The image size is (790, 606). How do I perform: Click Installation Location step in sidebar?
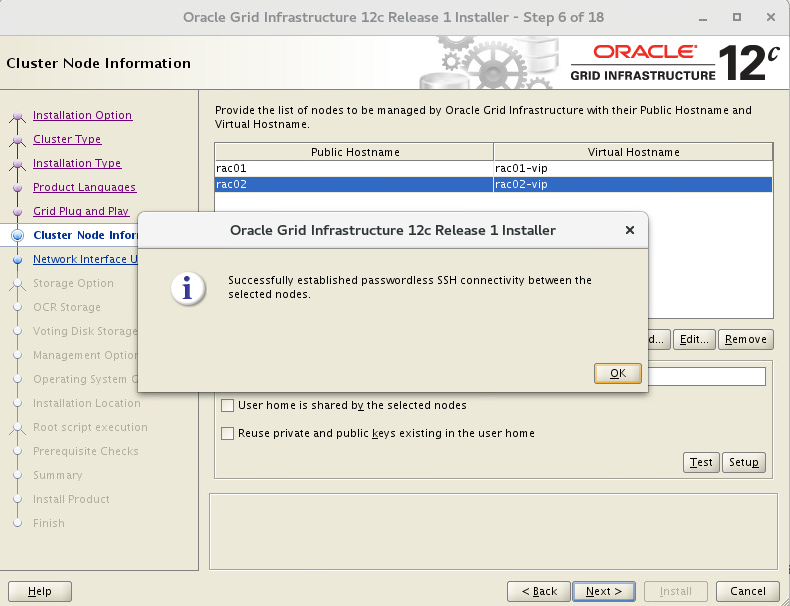point(87,403)
